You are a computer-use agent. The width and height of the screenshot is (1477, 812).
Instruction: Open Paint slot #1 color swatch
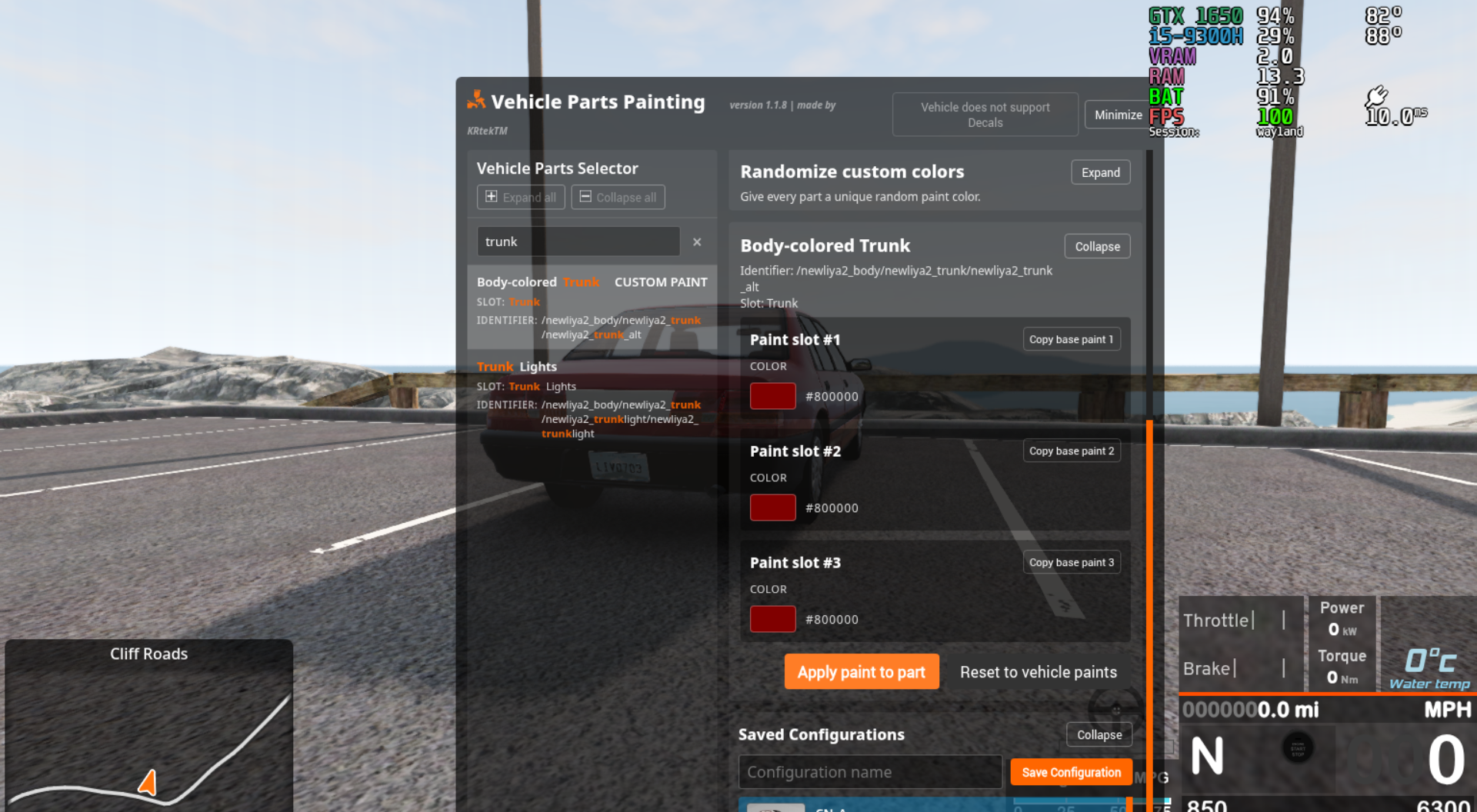pyautogui.click(x=772, y=396)
